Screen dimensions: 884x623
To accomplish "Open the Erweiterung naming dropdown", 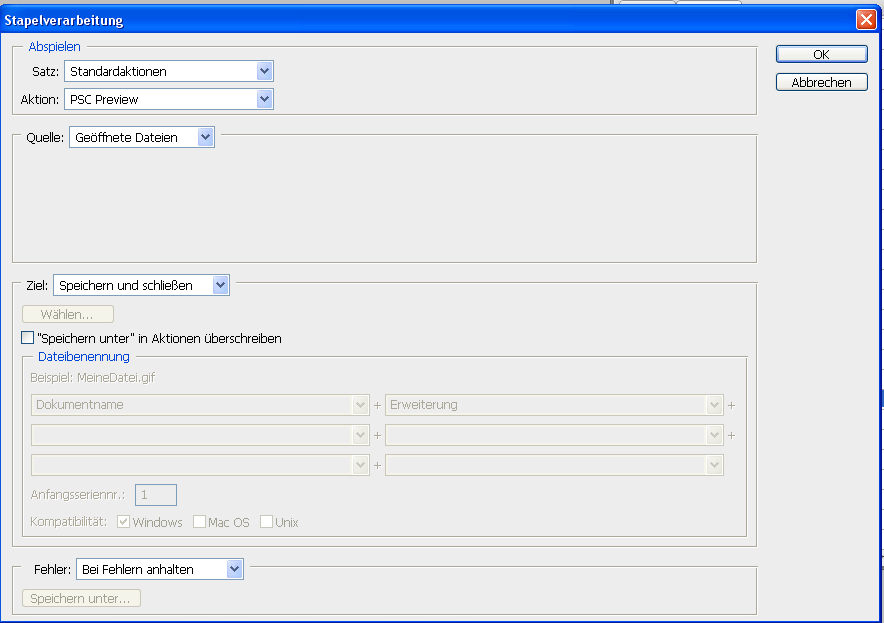I will pyautogui.click(x=554, y=405).
